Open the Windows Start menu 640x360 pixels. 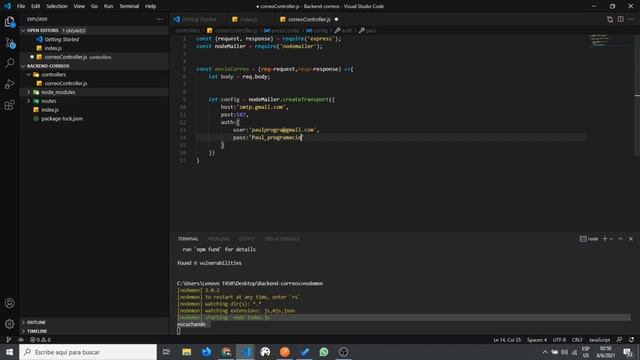[x=9, y=352]
